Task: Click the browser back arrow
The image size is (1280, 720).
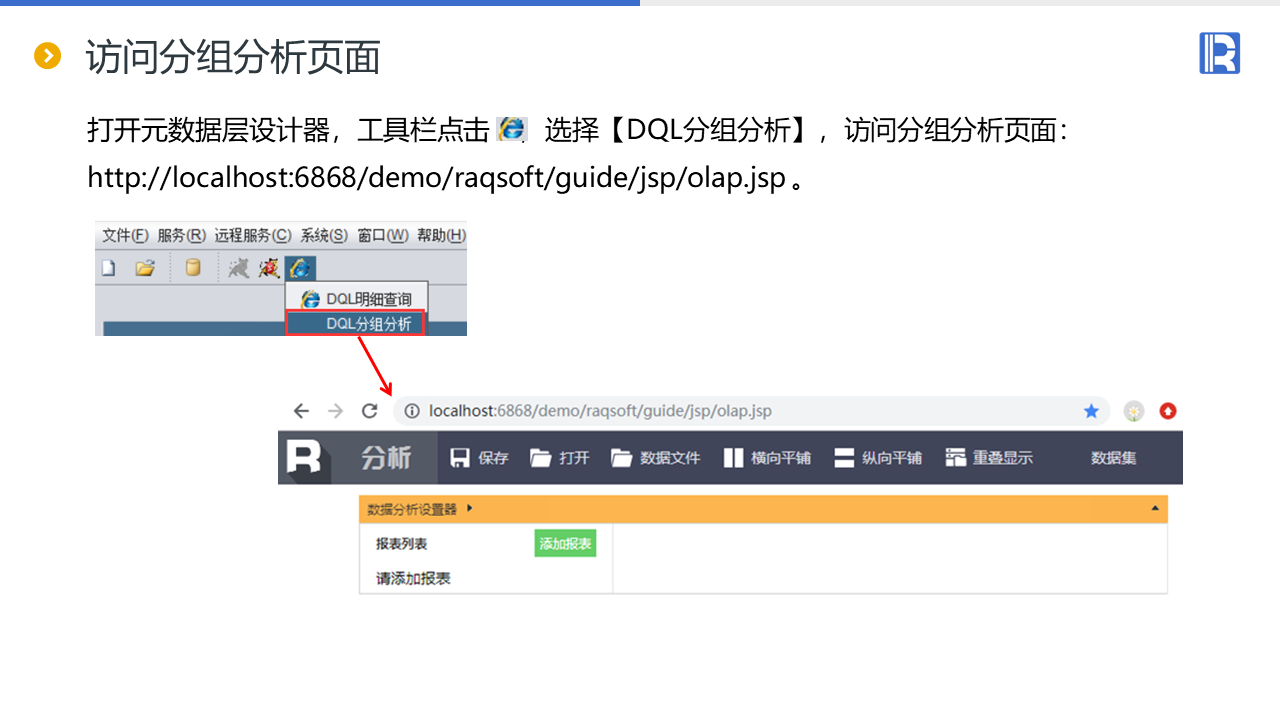Action: point(301,411)
